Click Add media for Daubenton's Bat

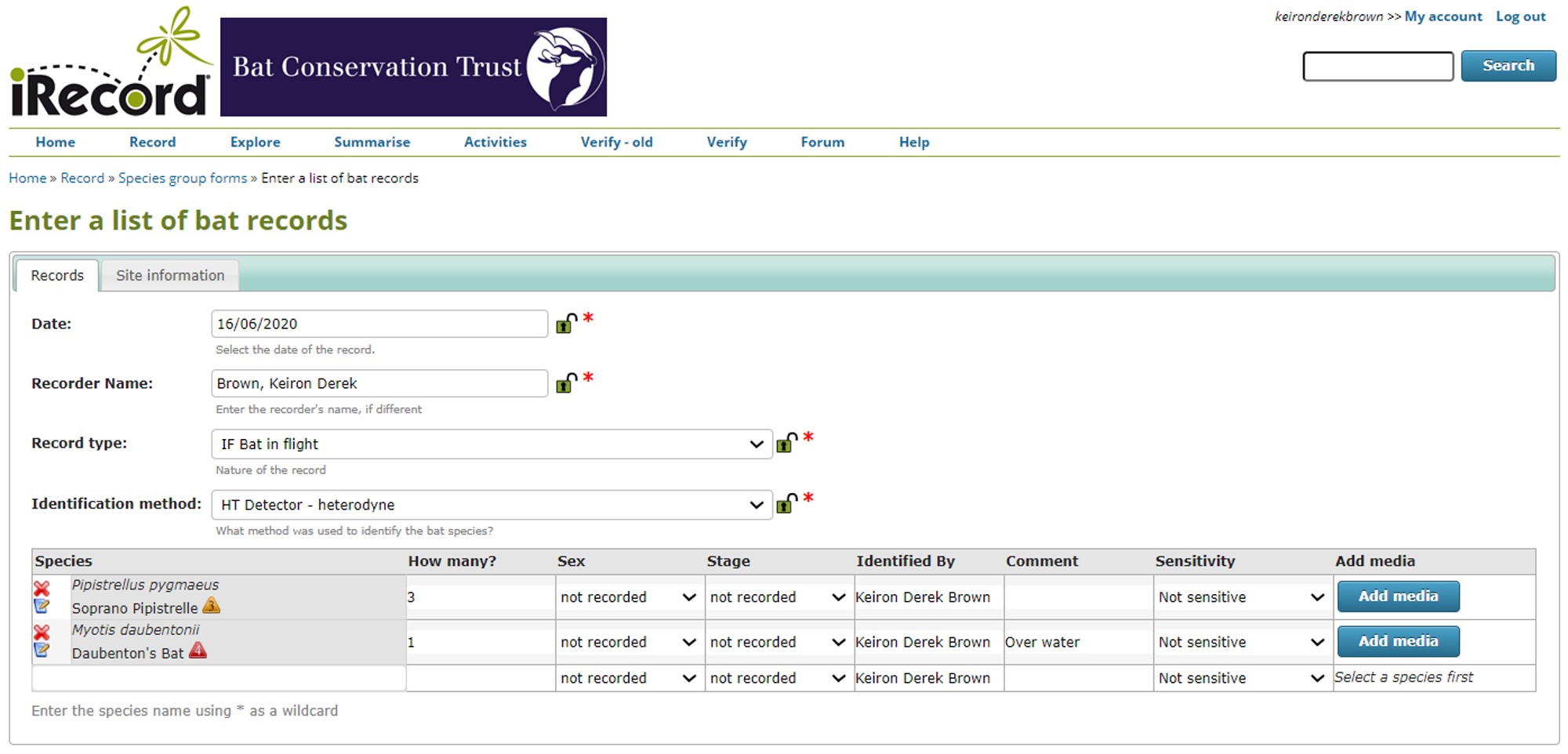pyautogui.click(x=1397, y=641)
